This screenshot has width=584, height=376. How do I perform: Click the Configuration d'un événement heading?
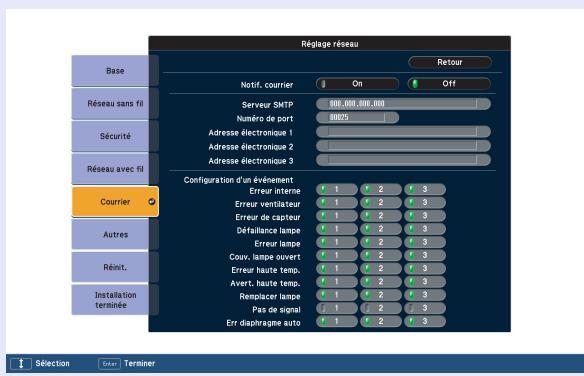click(x=238, y=180)
